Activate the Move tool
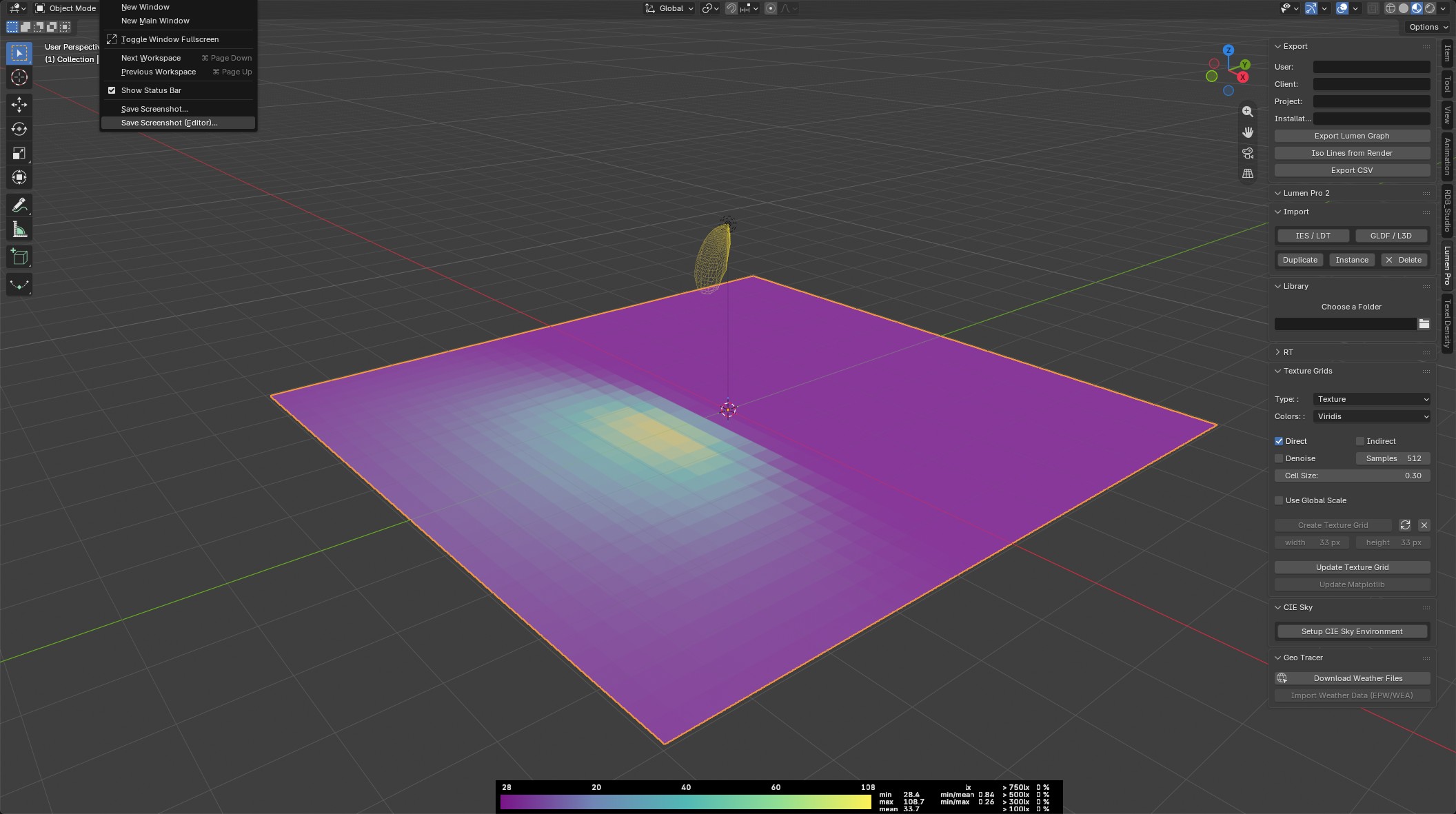Screen dimensions: 1456x814 (19, 105)
